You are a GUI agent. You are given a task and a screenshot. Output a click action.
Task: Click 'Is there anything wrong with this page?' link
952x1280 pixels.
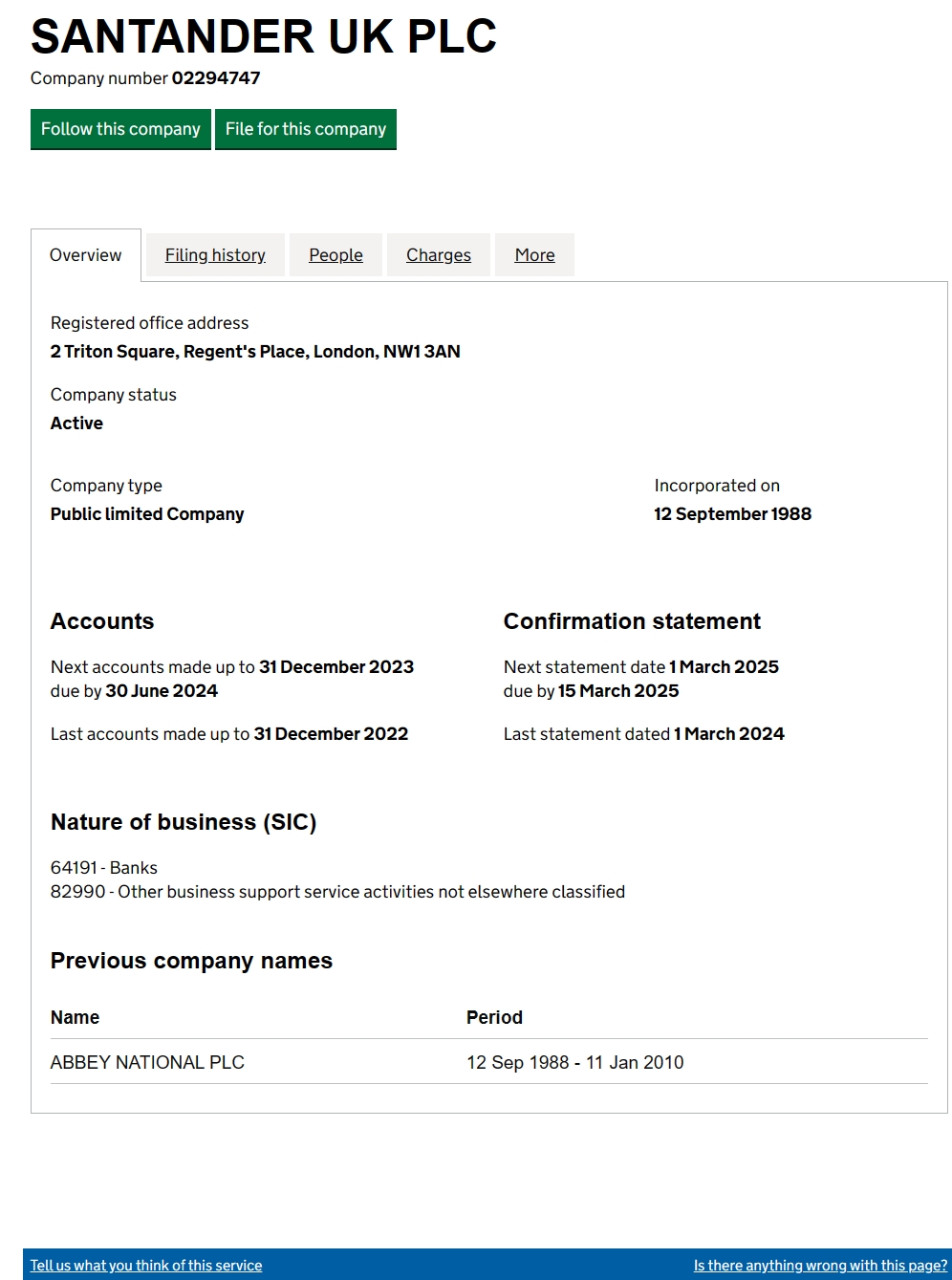coord(820,1266)
